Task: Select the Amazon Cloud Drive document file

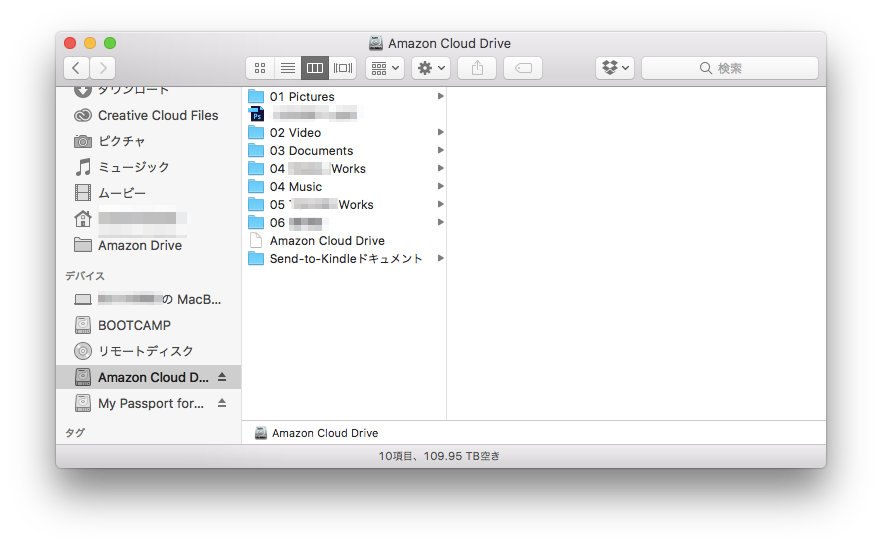Action: 344,241
